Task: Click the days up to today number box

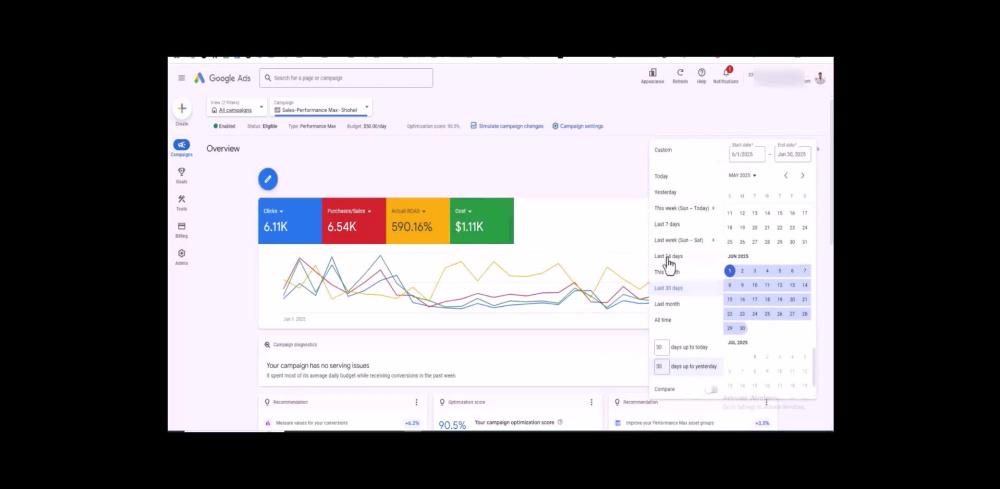Action: pos(661,347)
